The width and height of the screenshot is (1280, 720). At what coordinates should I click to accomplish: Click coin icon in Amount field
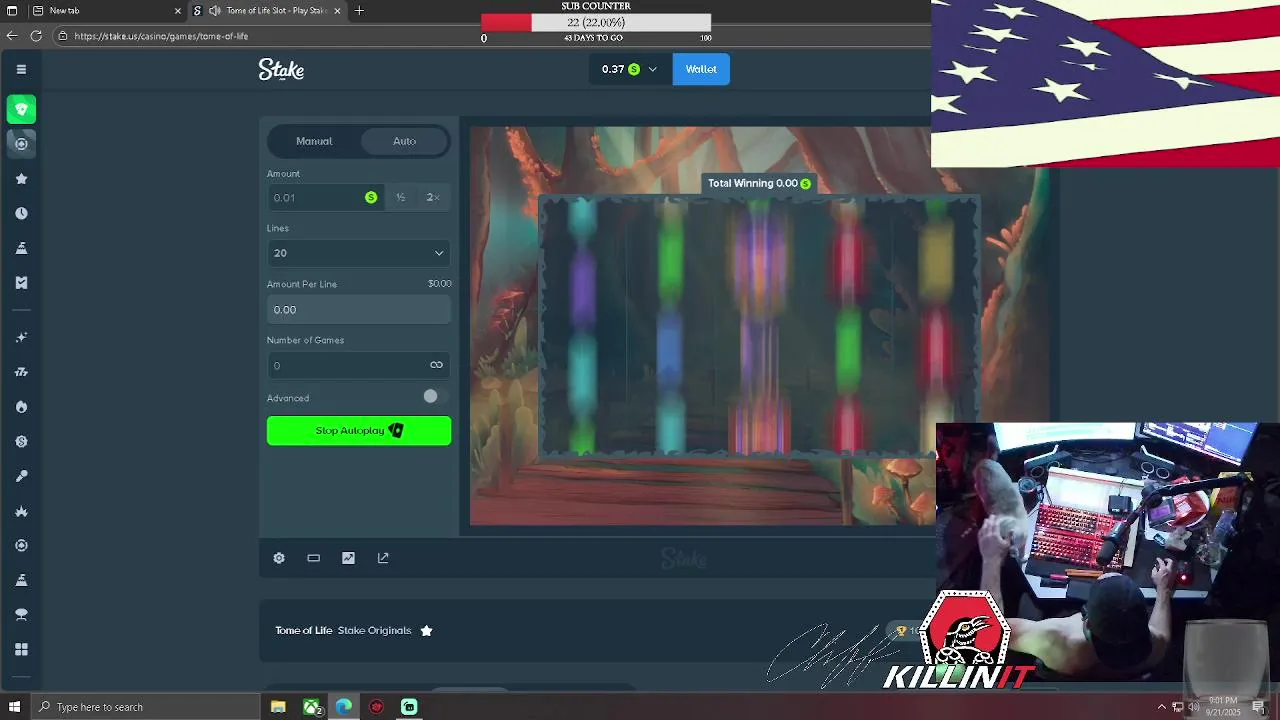(x=371, y=197)
